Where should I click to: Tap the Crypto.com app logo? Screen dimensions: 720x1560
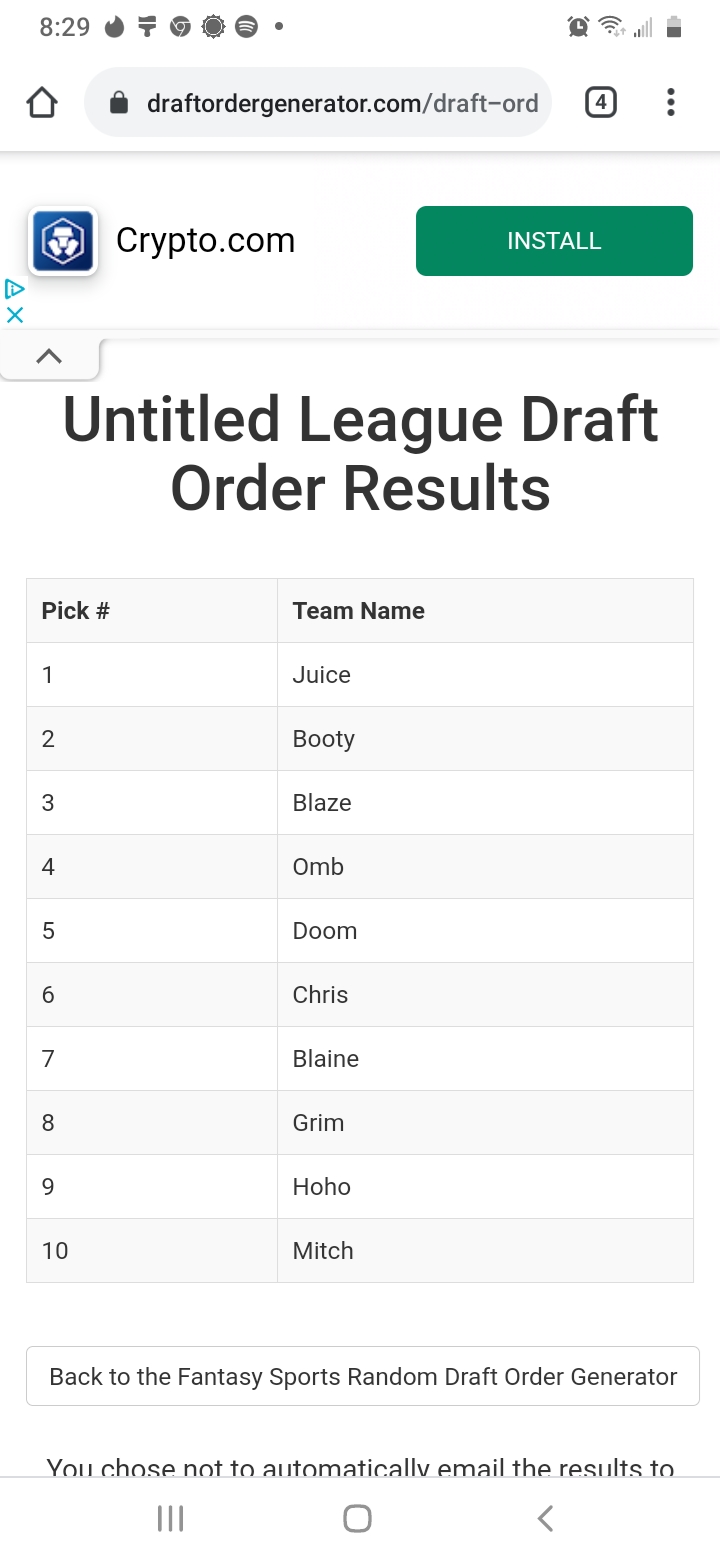pyautogui.click(x=64, y=241)
